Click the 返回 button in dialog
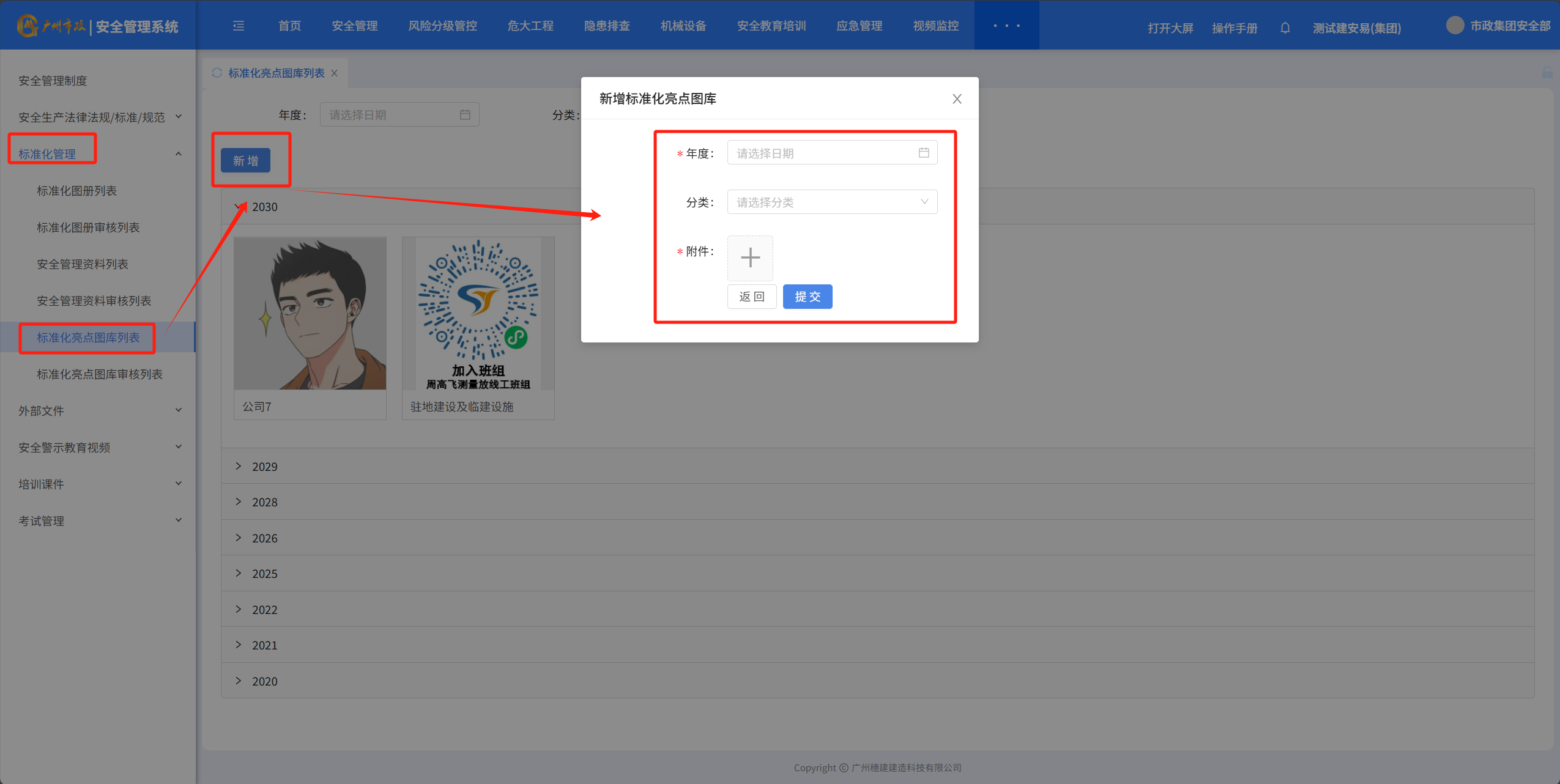 coord(751,297)
